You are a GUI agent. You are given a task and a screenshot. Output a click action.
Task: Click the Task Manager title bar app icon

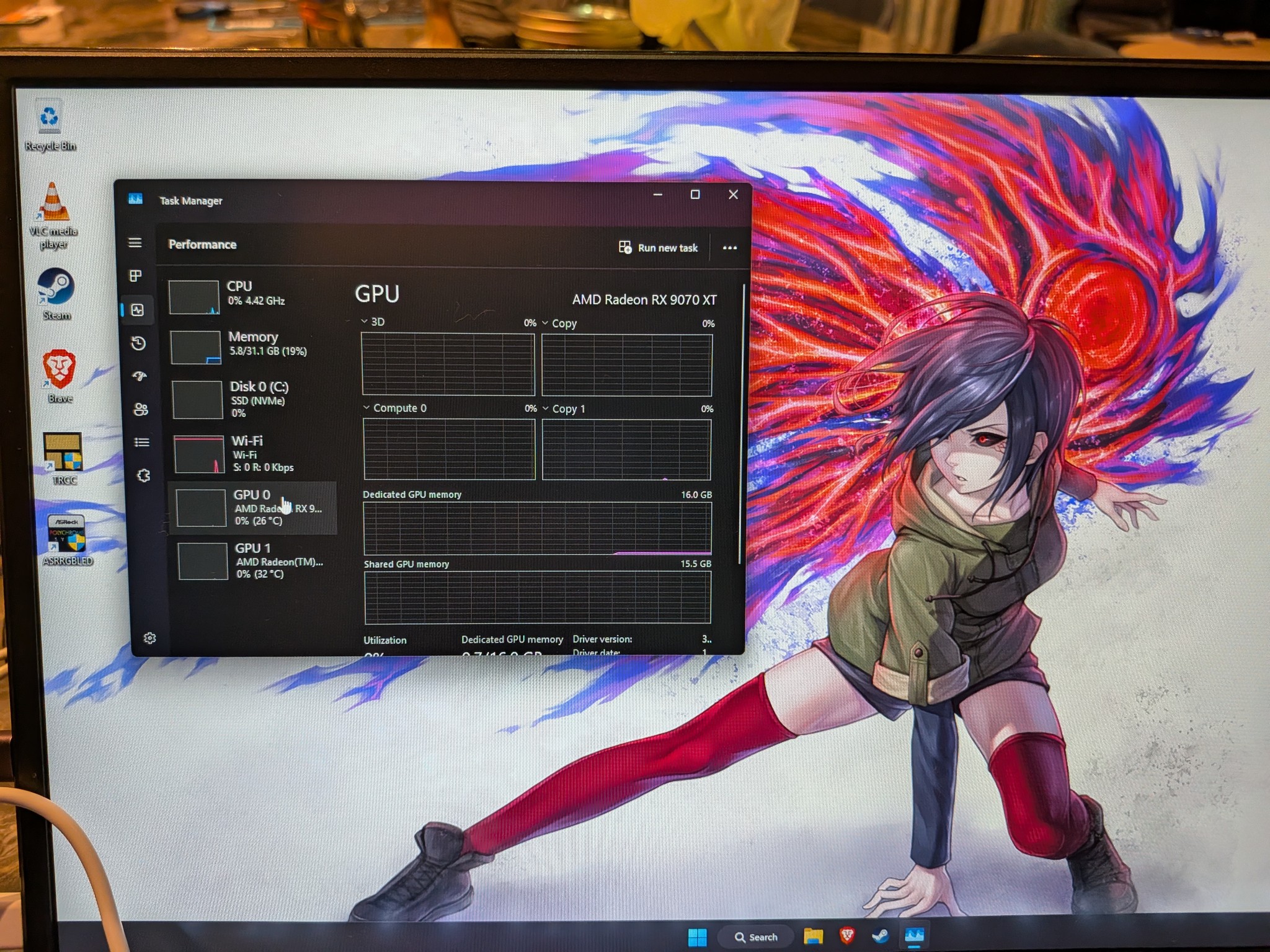click(135, 199)
